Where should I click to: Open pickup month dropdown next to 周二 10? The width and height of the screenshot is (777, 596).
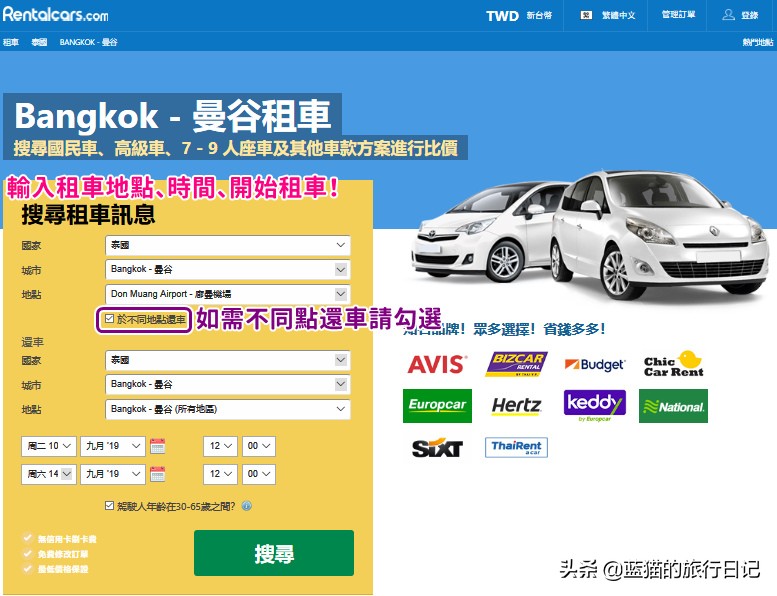(113, 446)
